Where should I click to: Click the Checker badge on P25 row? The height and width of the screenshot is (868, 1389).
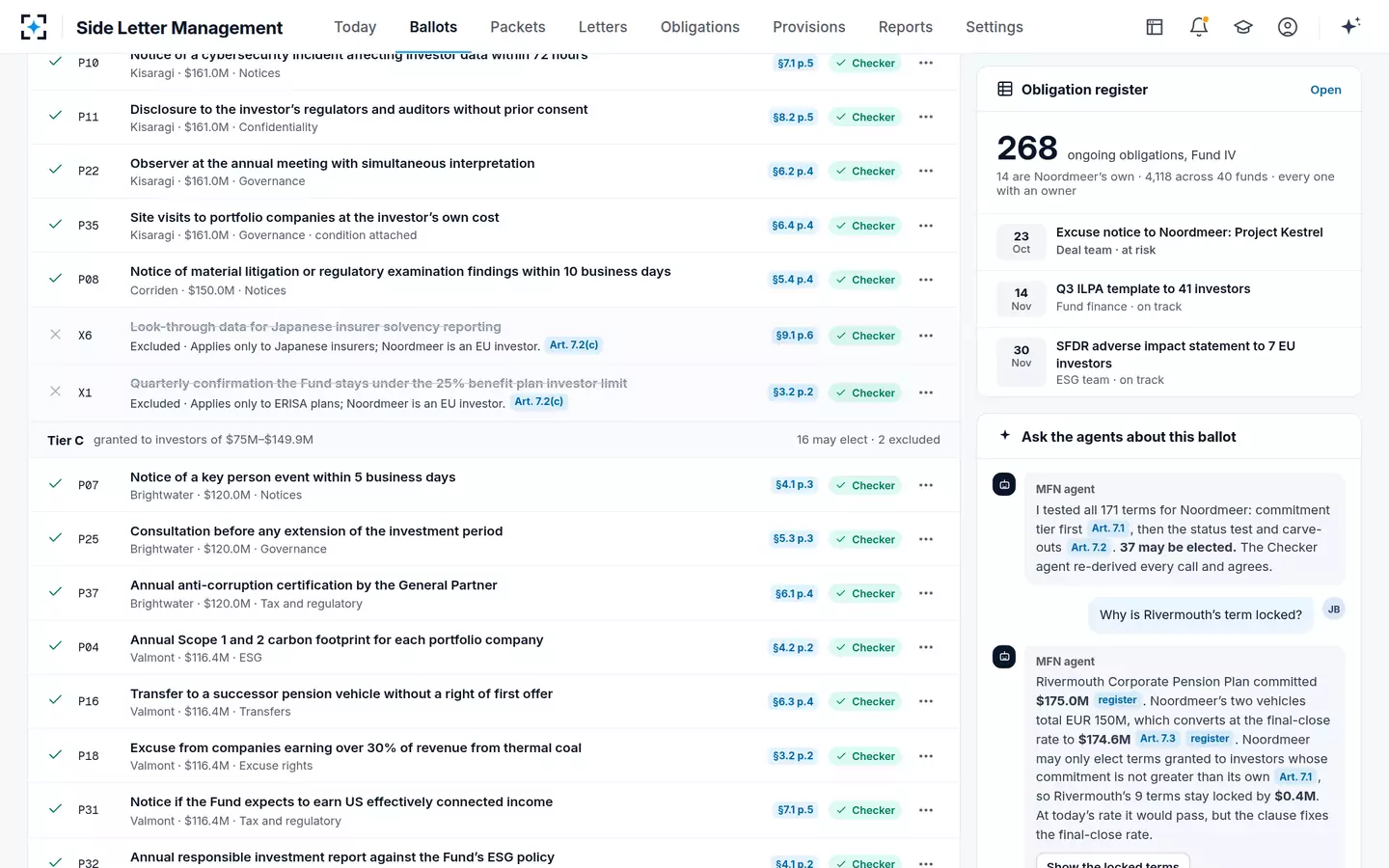[x=865, y=539]
